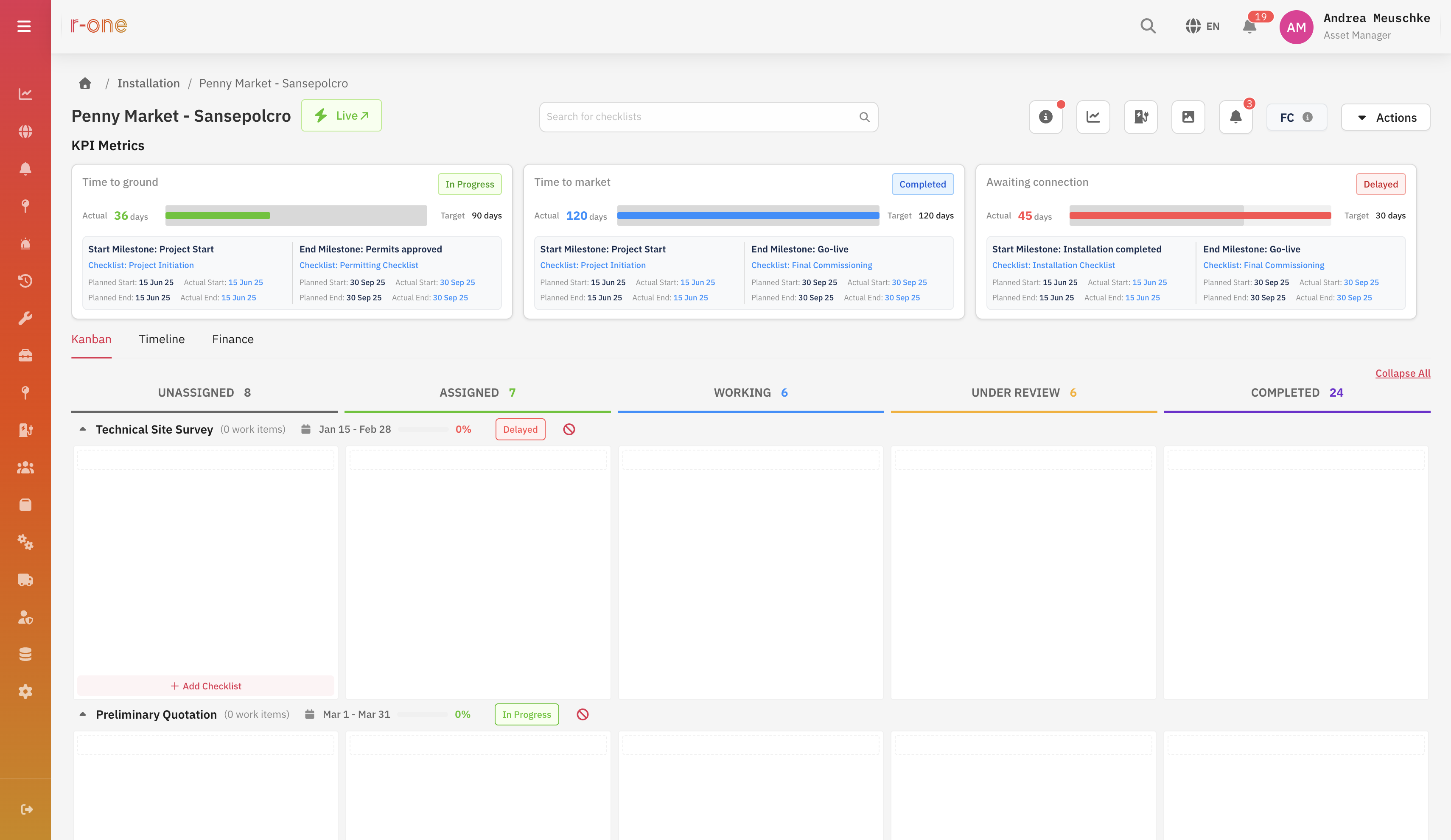Open notifications bell with 19 badge
Screen dimensions: 1451x840
click(x=1249, y=26)
